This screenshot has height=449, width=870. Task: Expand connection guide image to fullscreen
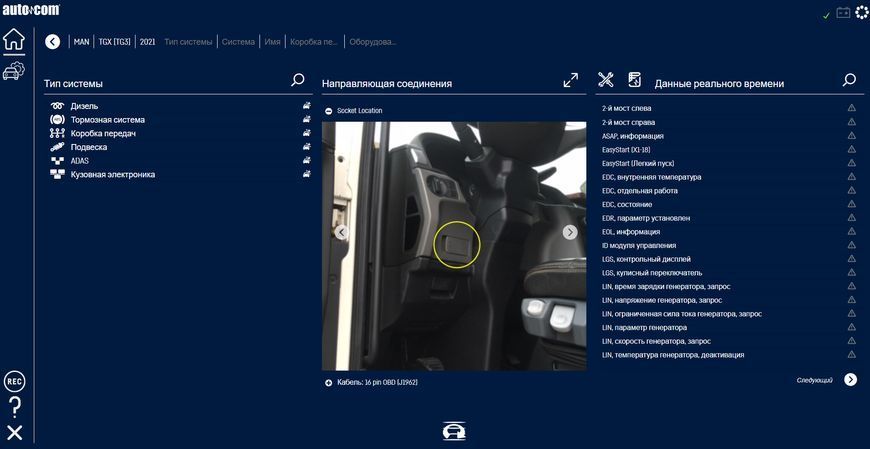(570, 80)
